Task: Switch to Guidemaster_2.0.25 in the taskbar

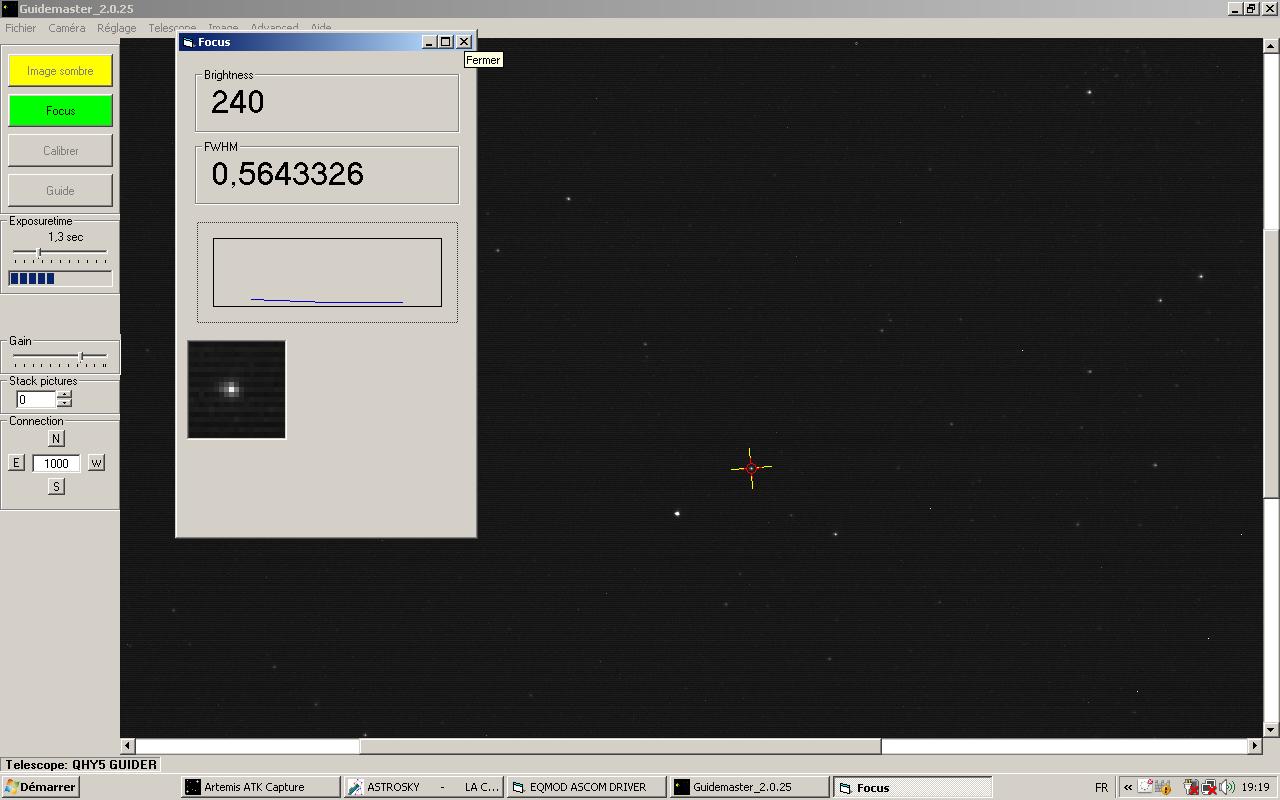Action: tap(749, 787)
